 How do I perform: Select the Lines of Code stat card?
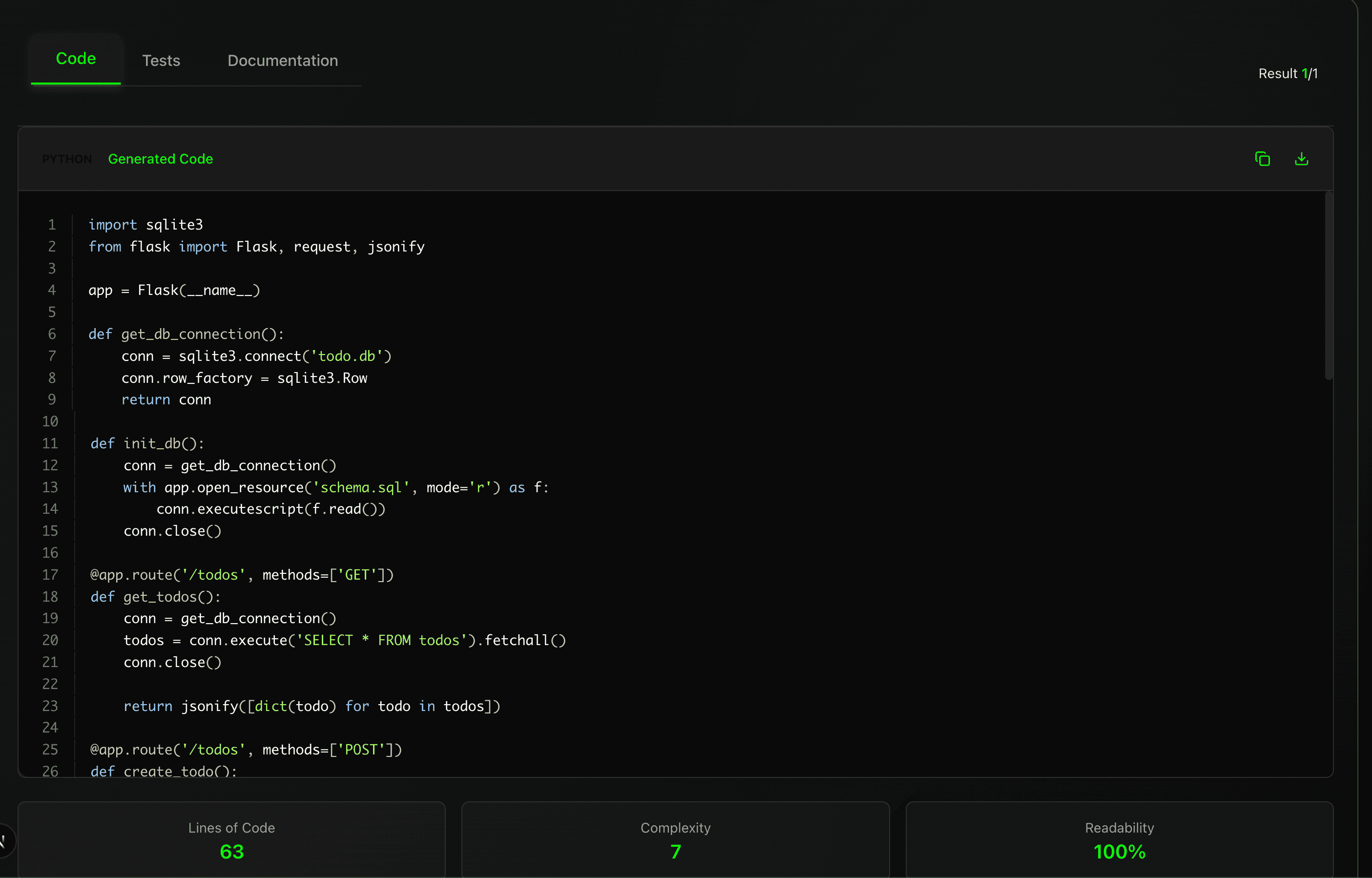(x=231, y=838)
